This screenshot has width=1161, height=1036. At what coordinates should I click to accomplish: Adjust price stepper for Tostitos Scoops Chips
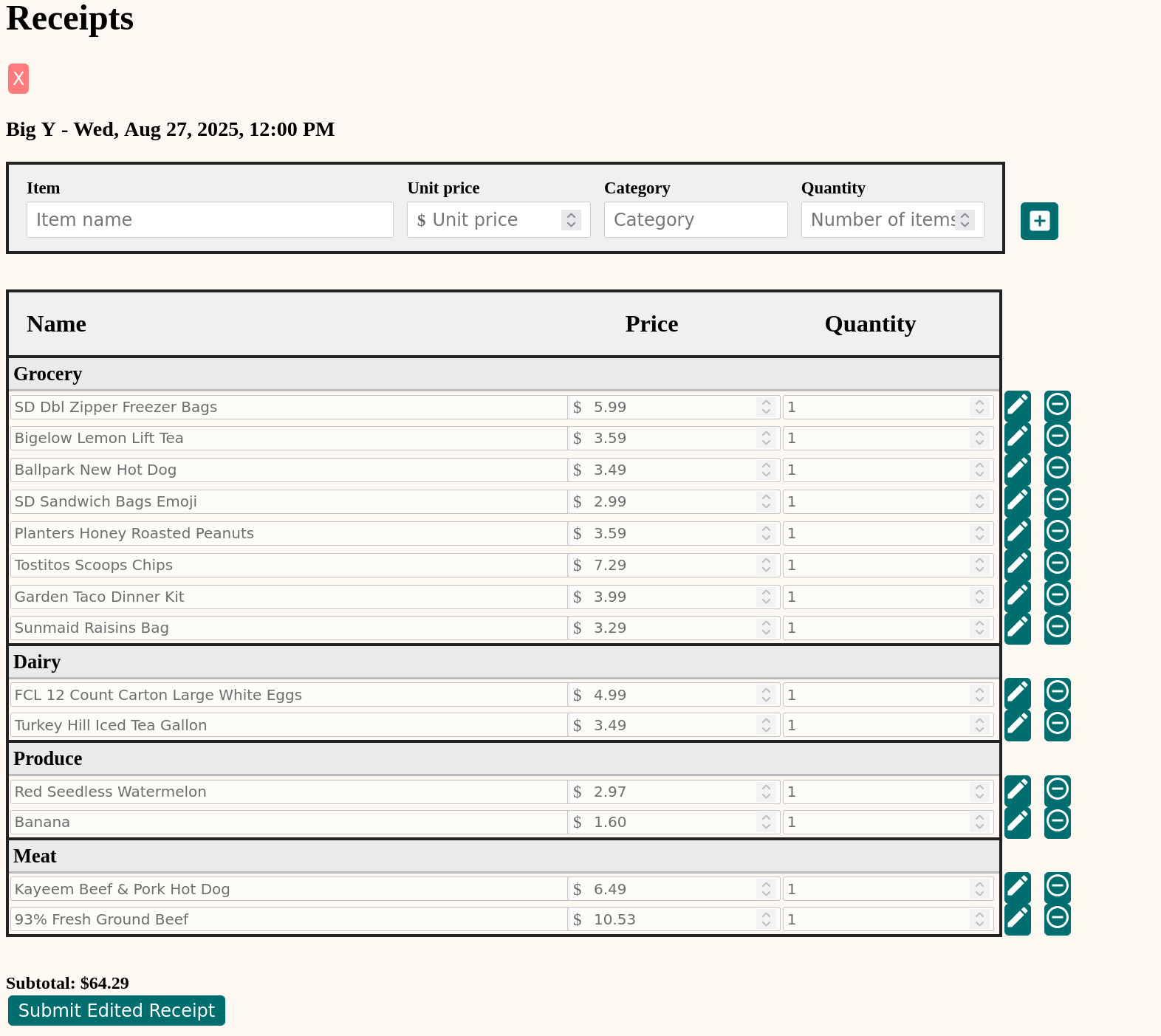click(x=766, y=565)
